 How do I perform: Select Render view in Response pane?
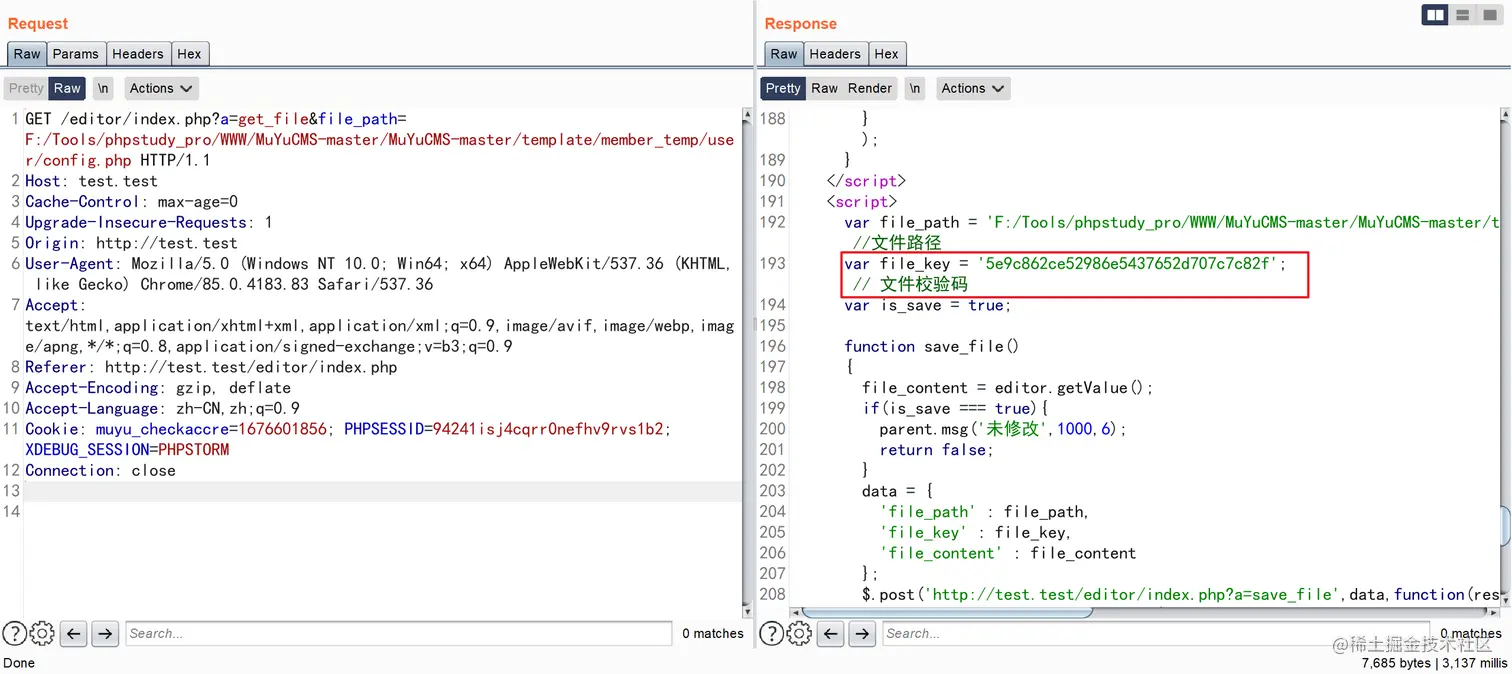pyautogui.click(x=870, y=88)
